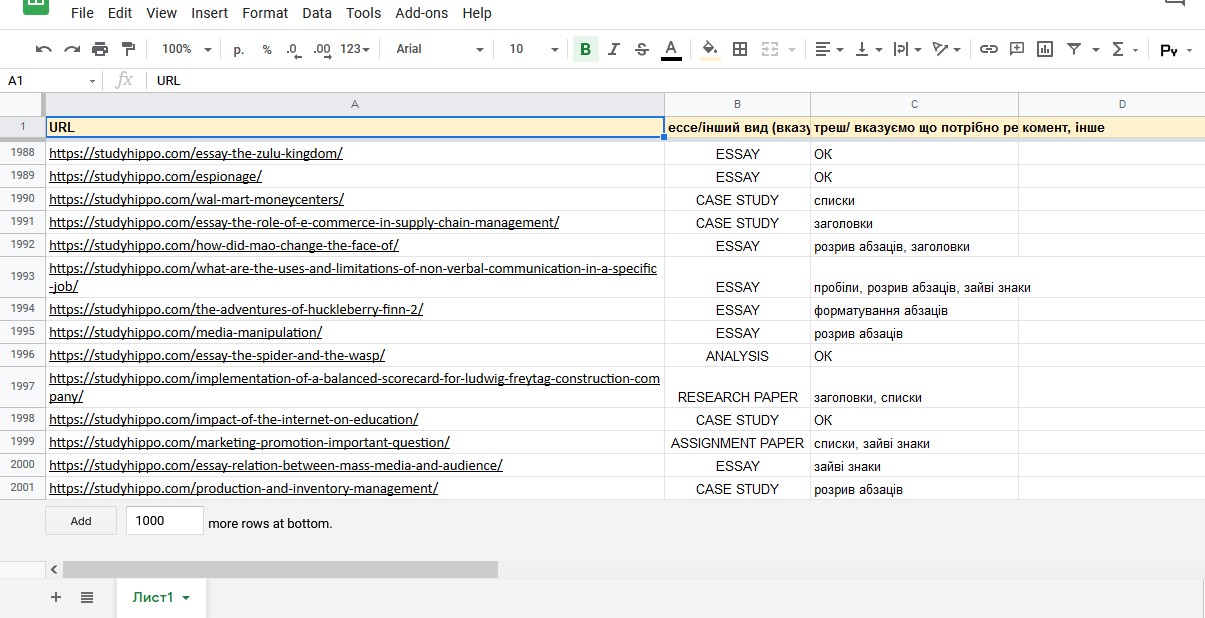Toggle strikethrough formatting
The width and height of the screenshot is (1205, 618).
click(642, 49)
